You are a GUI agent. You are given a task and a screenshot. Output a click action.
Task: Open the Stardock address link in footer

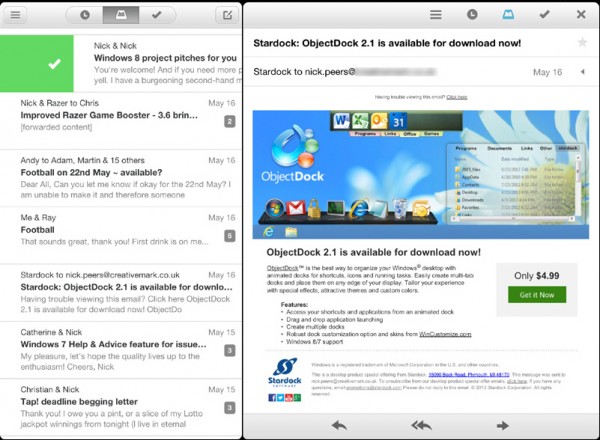pos(469,375)
